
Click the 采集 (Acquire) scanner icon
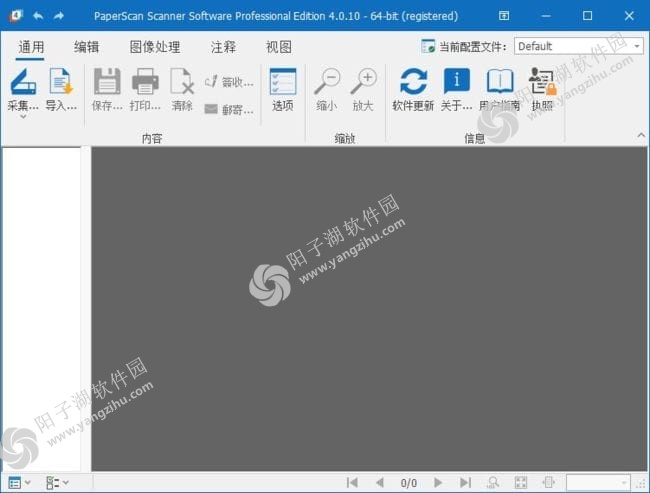23,82
